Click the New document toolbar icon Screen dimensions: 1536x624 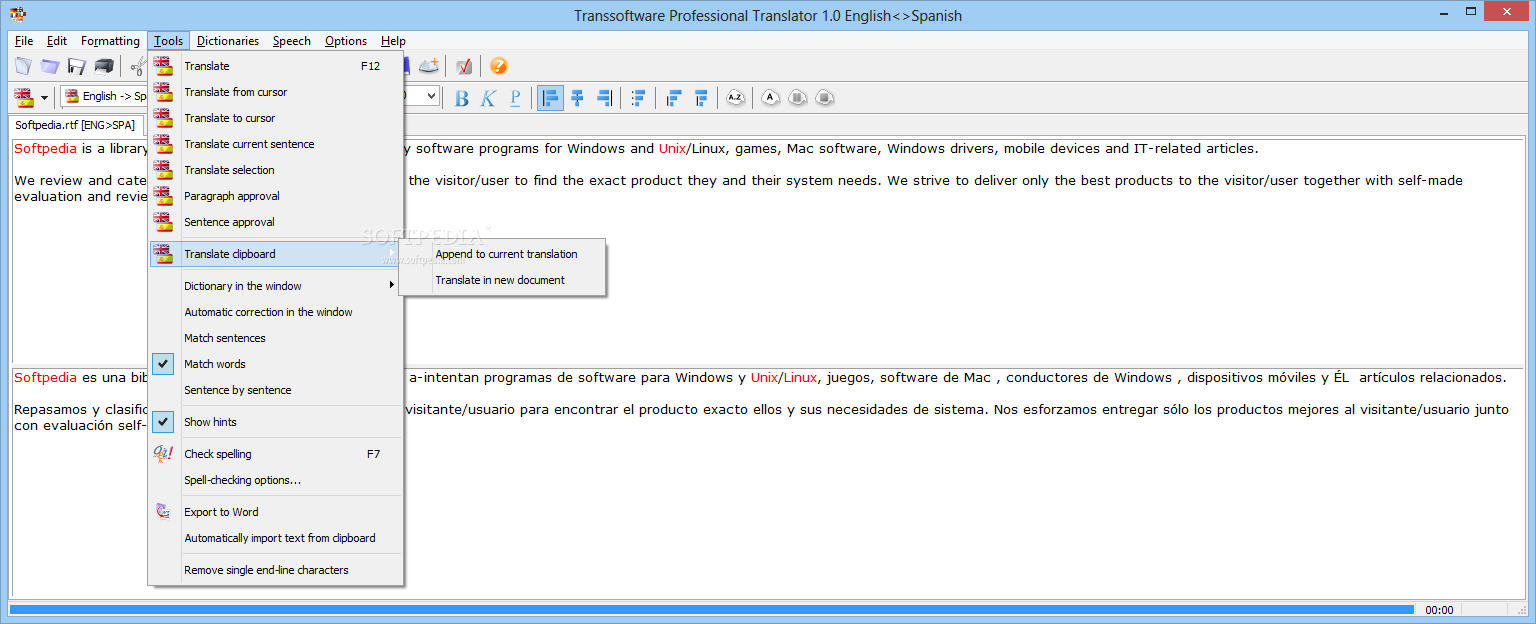click(23, 66)
